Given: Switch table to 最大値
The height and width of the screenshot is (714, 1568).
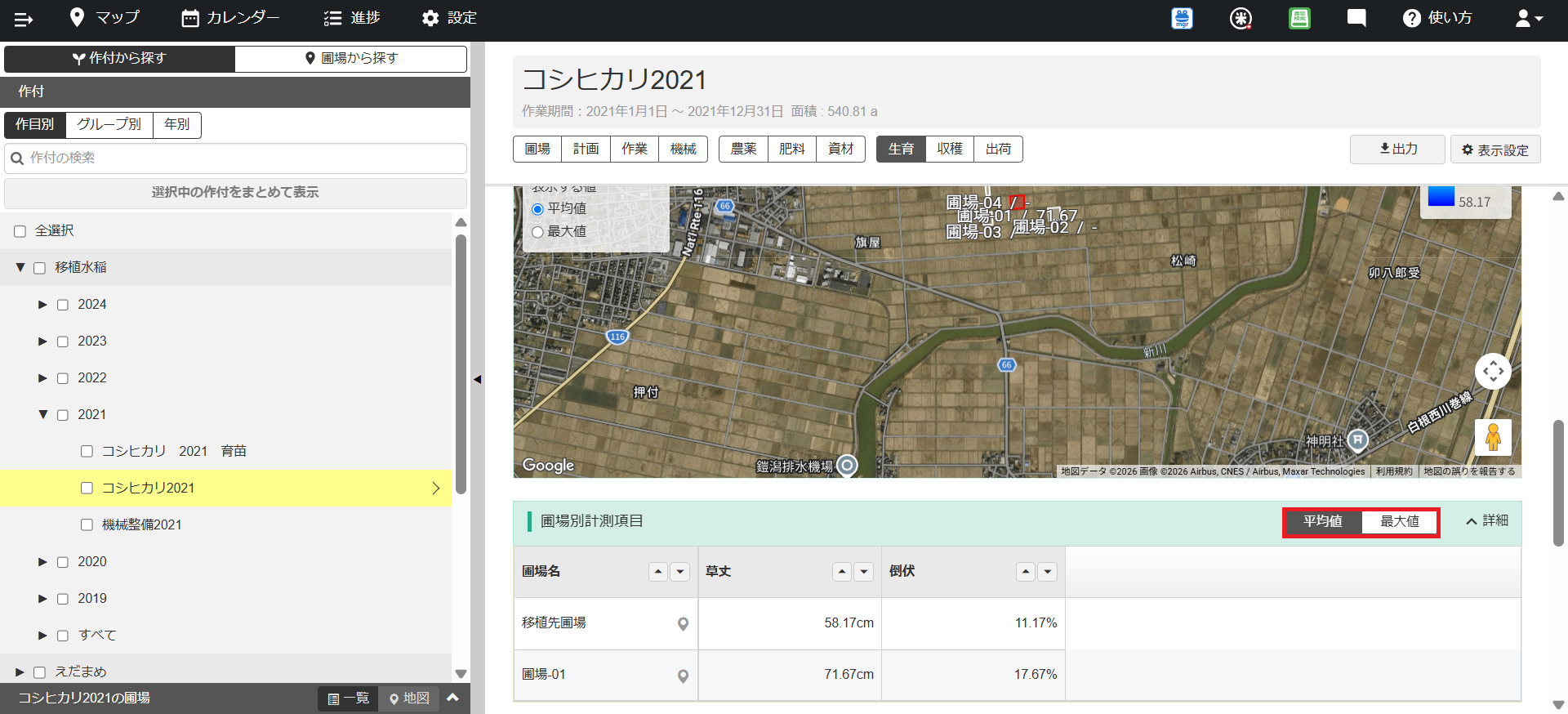Looking at the screenshot, I should (1400, 521).
